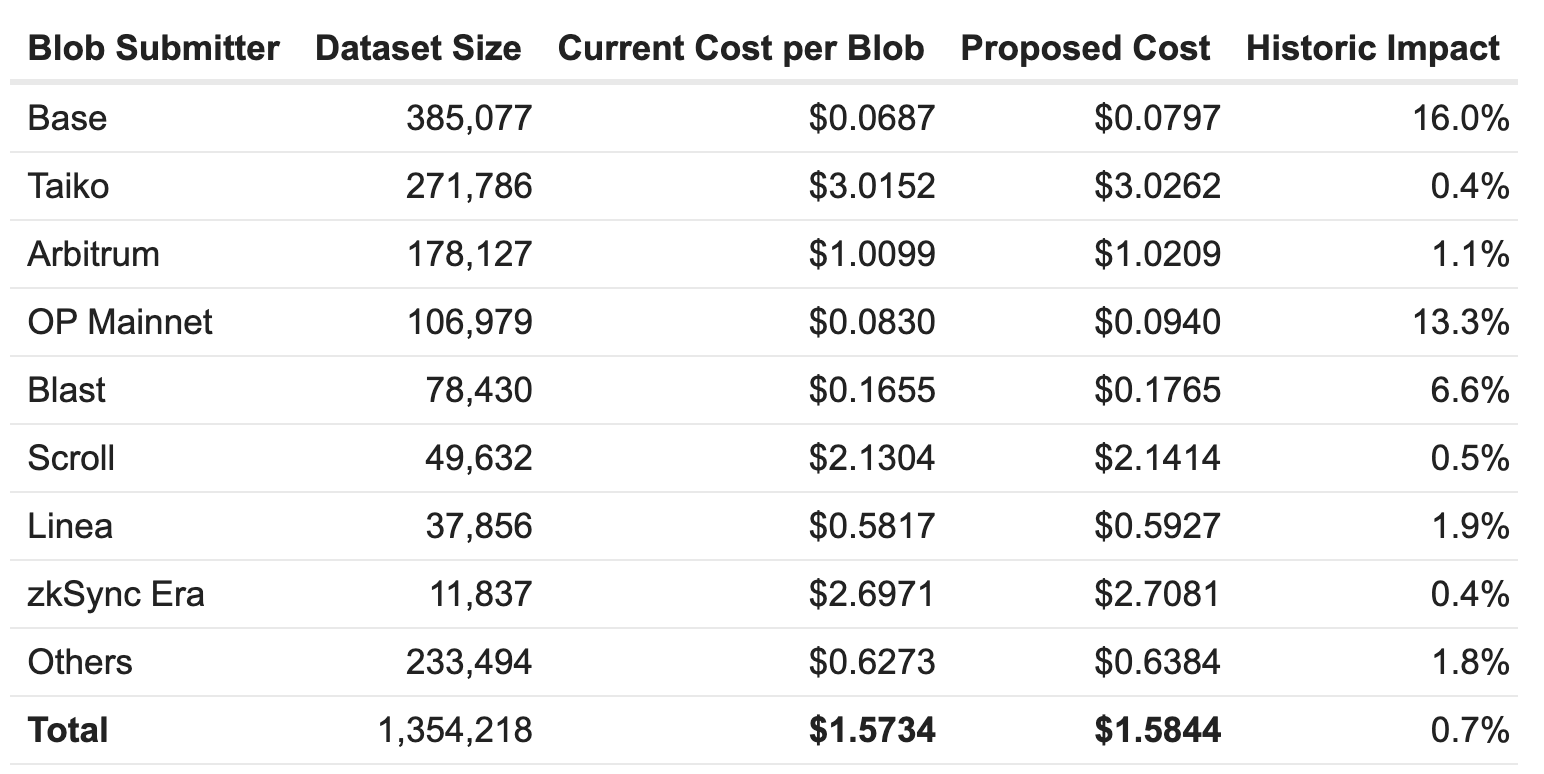The width and height of the screenshot is (1544, 774).
Task: Select the Others row label
Action: pyautogui.click(x=80, y=662)
